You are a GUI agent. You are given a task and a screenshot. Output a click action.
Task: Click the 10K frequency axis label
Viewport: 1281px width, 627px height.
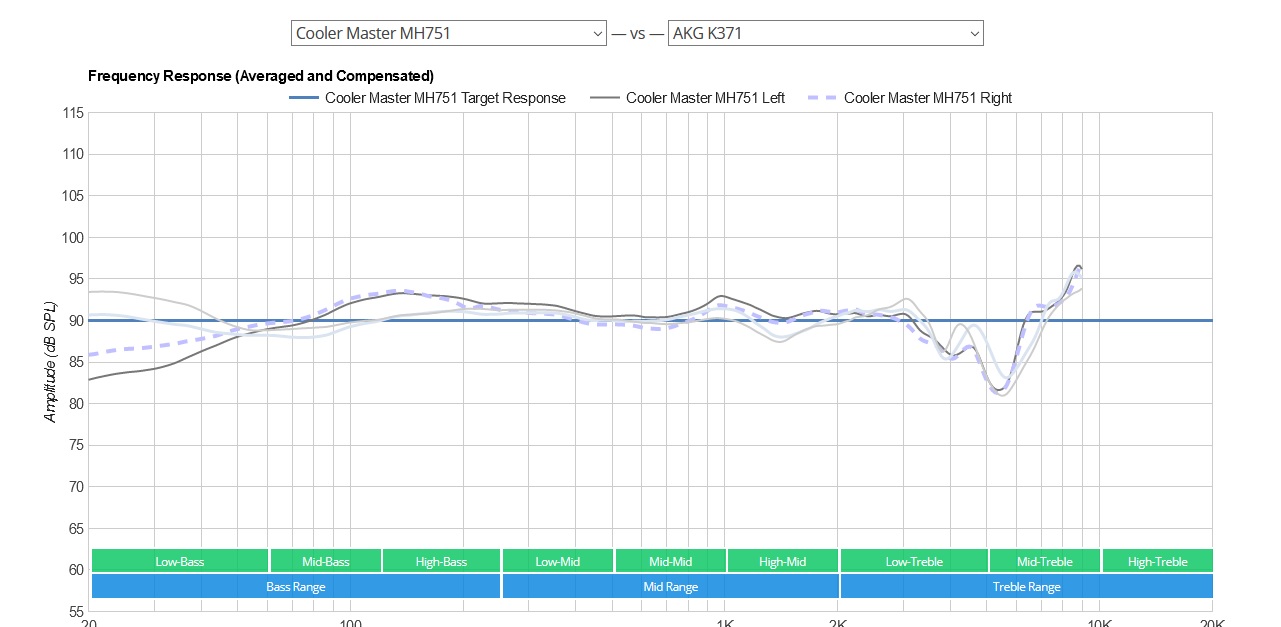pos(1100,621)
